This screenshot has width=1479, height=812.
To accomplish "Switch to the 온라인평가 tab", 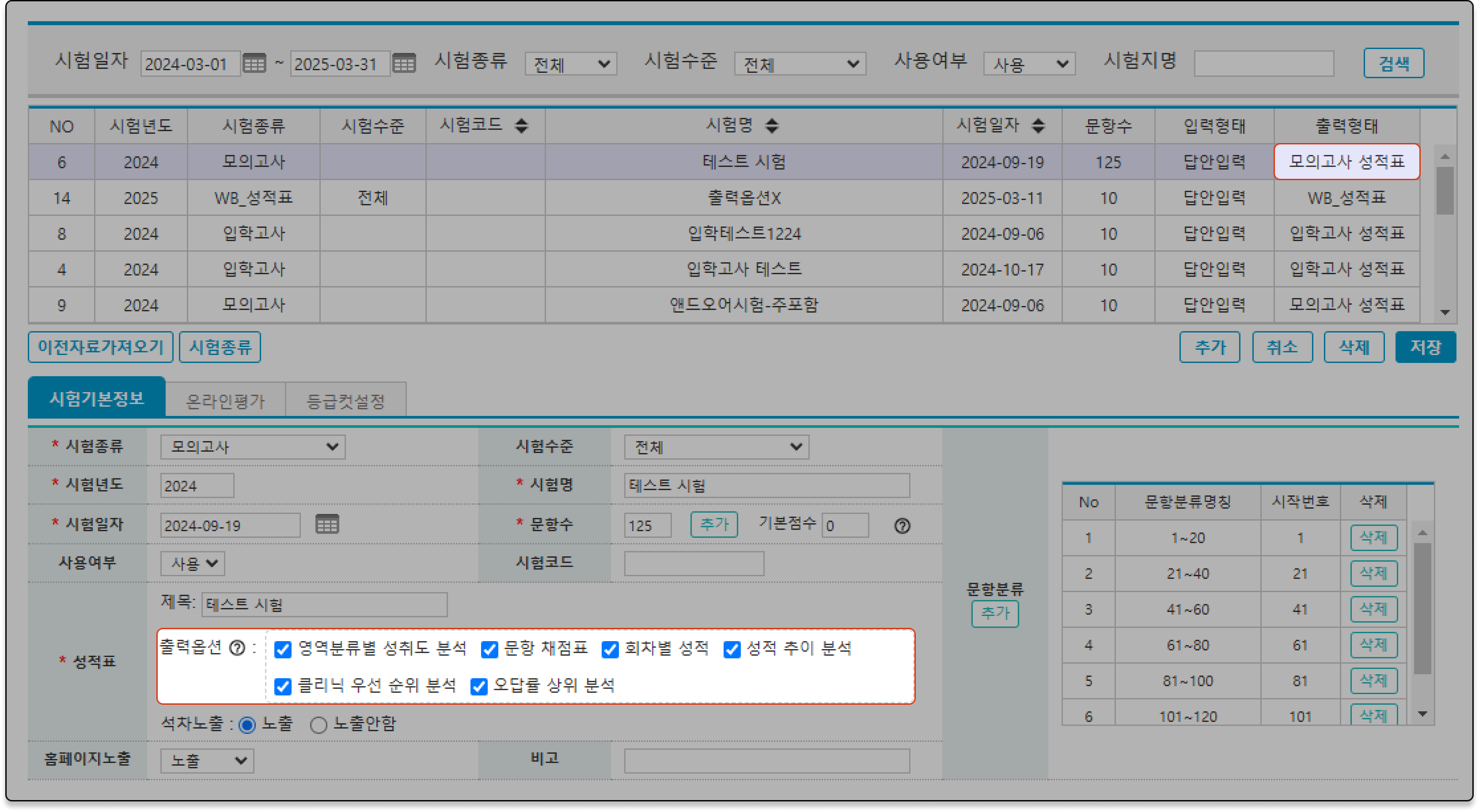I will (225, 401).
